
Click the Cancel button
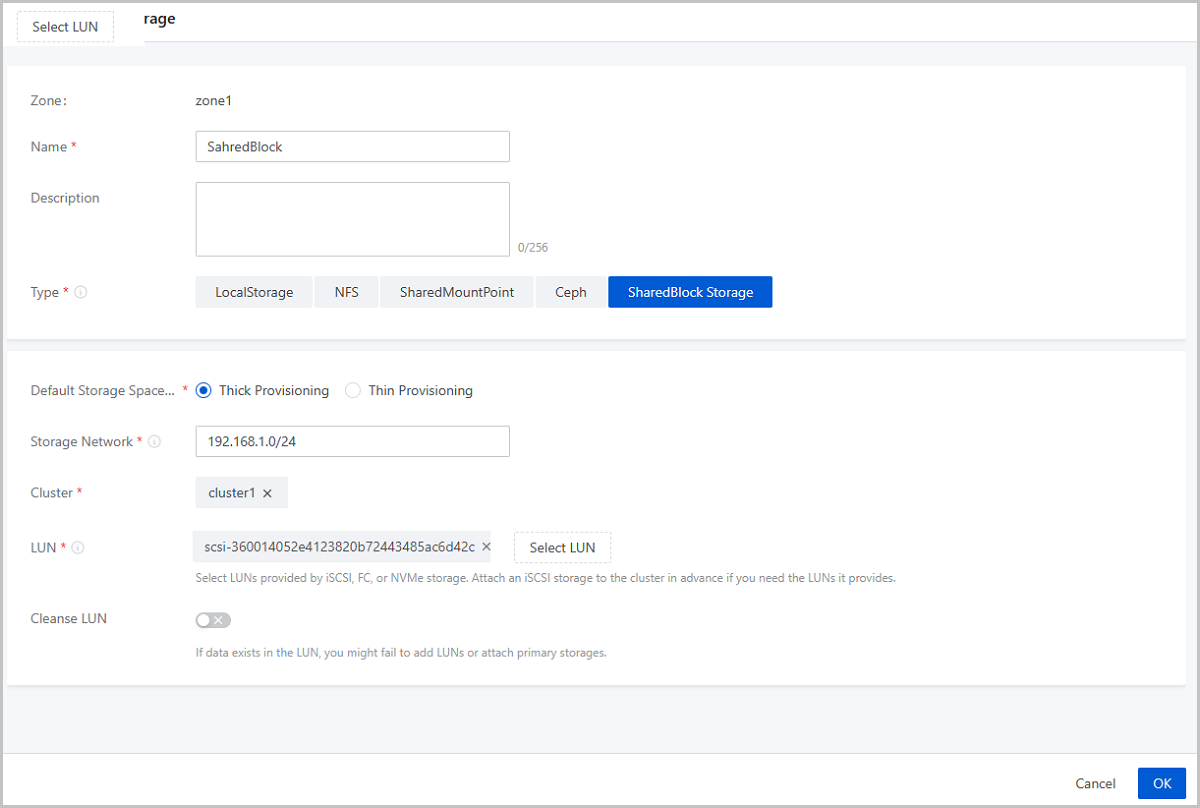click(1095, 783)
